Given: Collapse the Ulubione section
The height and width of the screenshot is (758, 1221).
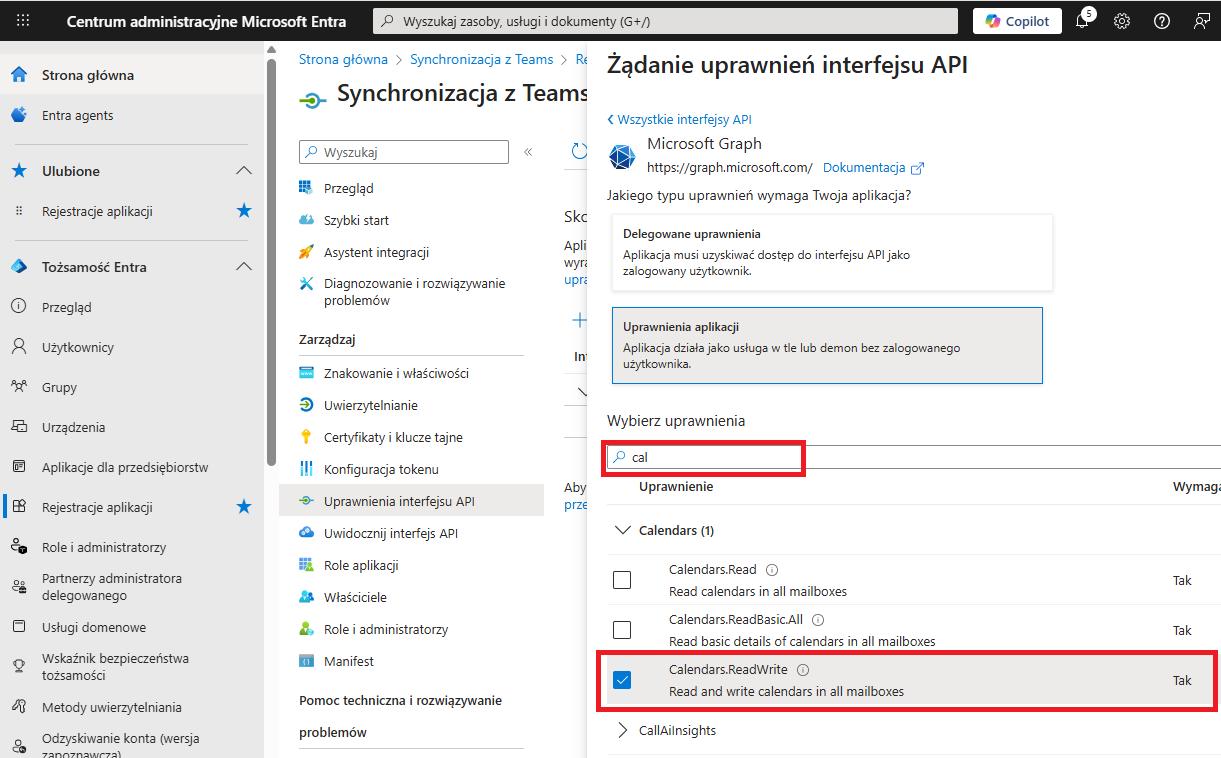Looking at the screenshot, I should [243, 171].
